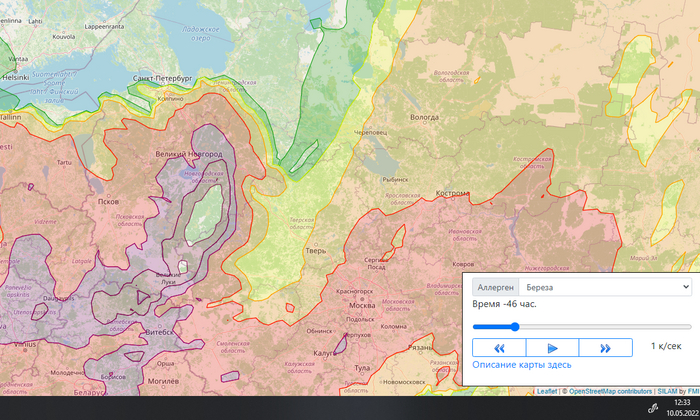Open the FMI link in attribution

692,391
